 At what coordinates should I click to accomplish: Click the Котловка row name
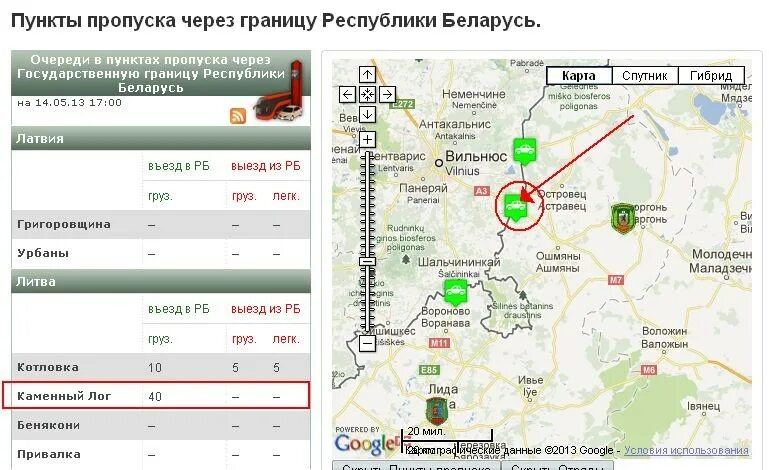click(x=48, y=367)
